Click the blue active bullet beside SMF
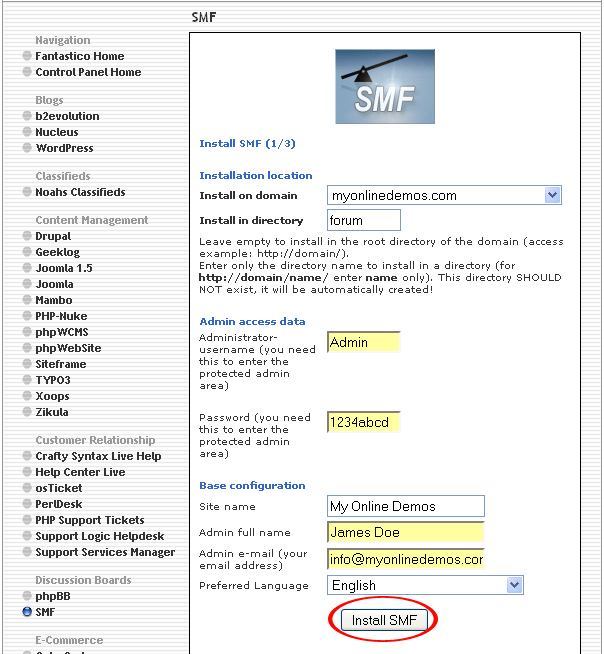Screen dimensions: 604x654 [x=27, y=611]
